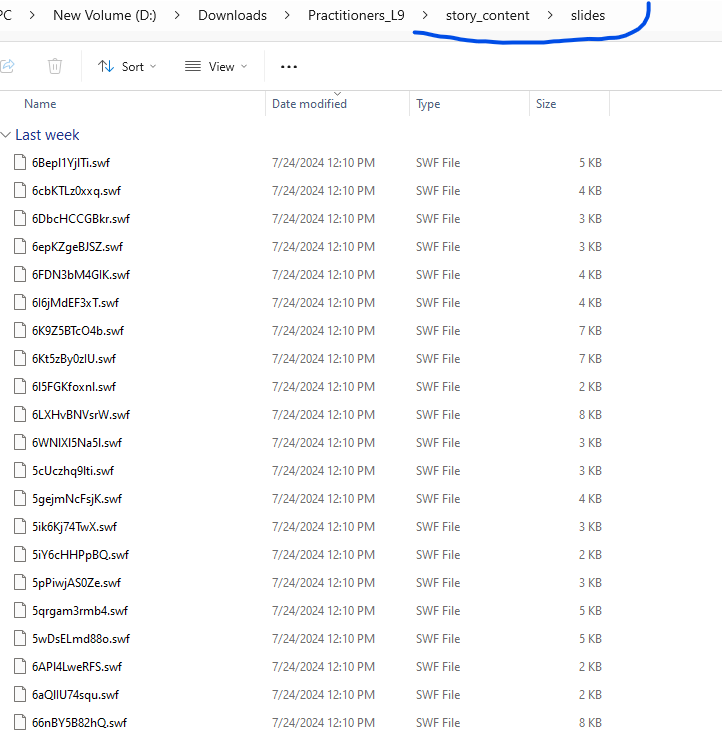The image size is (722, 748).
Task: Collapse the Last week group
Action: point(6,135)
